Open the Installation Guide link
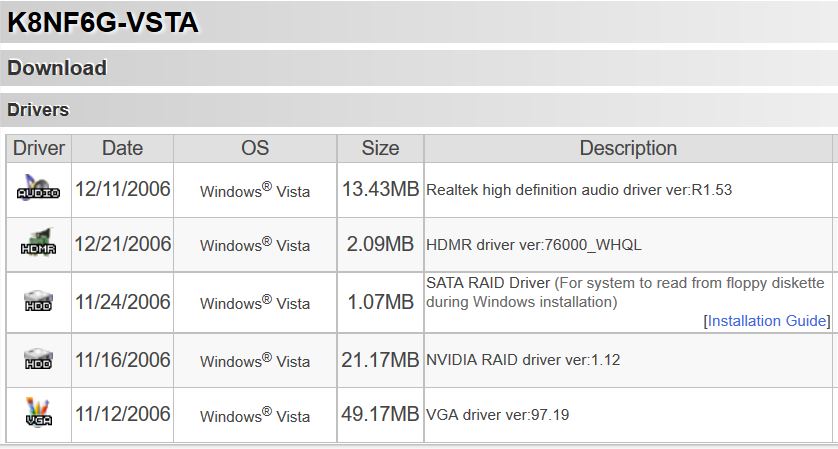This screenshot has height=449, width=838. 766,321
